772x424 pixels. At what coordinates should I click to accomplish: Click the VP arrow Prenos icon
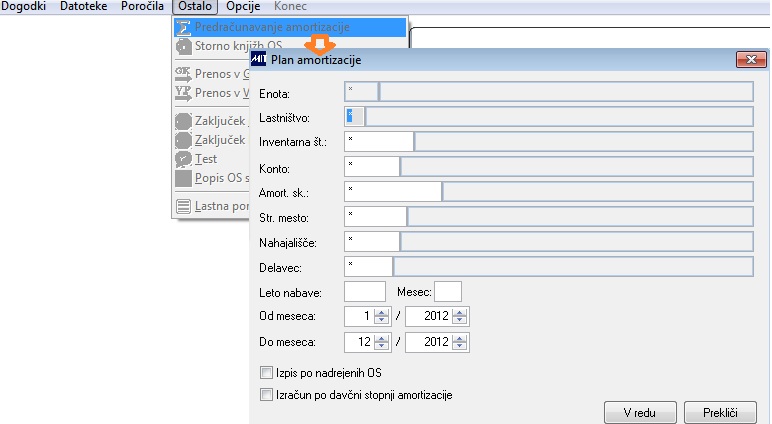coord(183,93)
